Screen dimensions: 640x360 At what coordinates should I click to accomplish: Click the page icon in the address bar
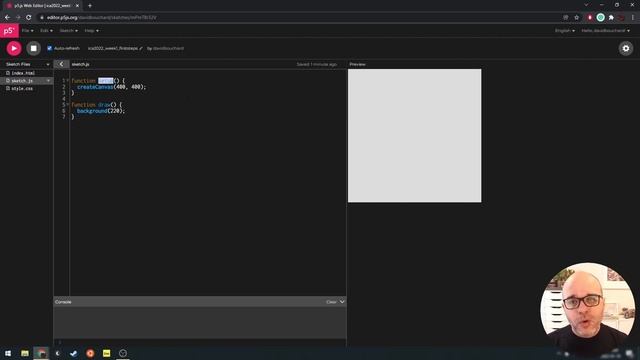pyautogui.click(x=566, y=18)
